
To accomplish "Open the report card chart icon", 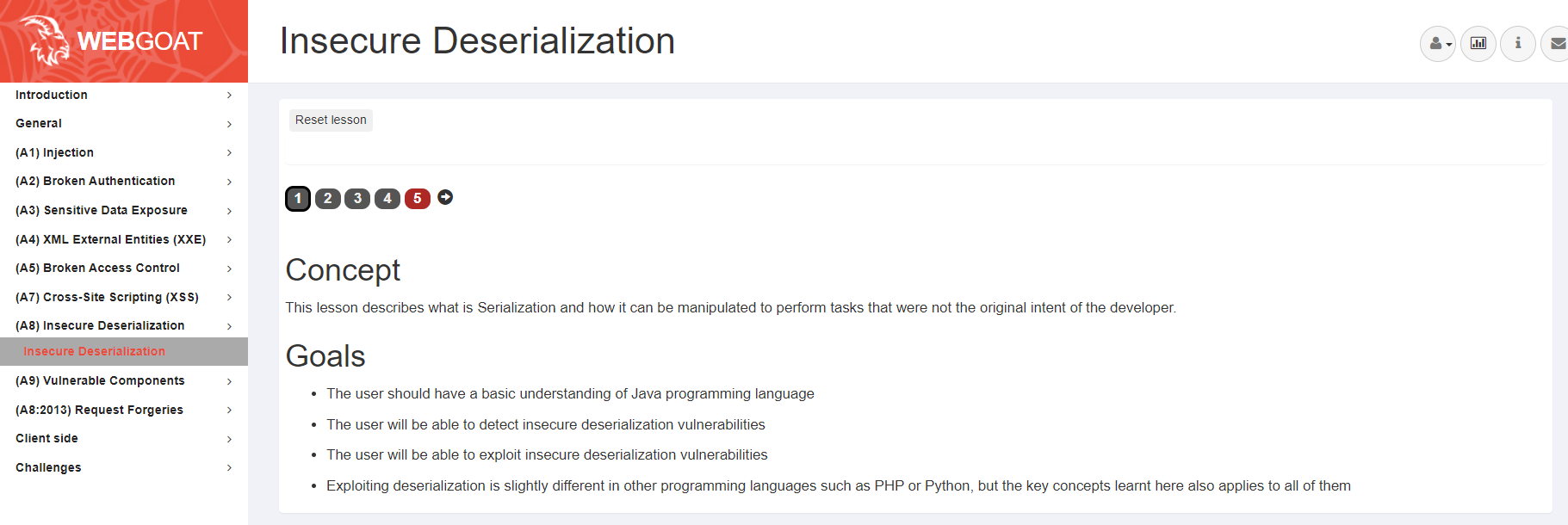I will (1478, 43).
